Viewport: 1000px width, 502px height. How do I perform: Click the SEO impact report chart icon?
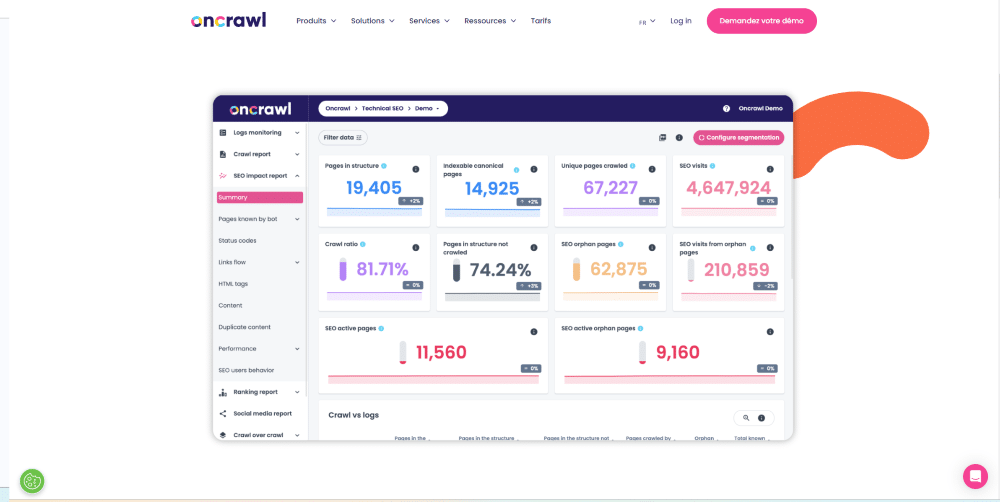pyautogui.click(x=223, y=176)
